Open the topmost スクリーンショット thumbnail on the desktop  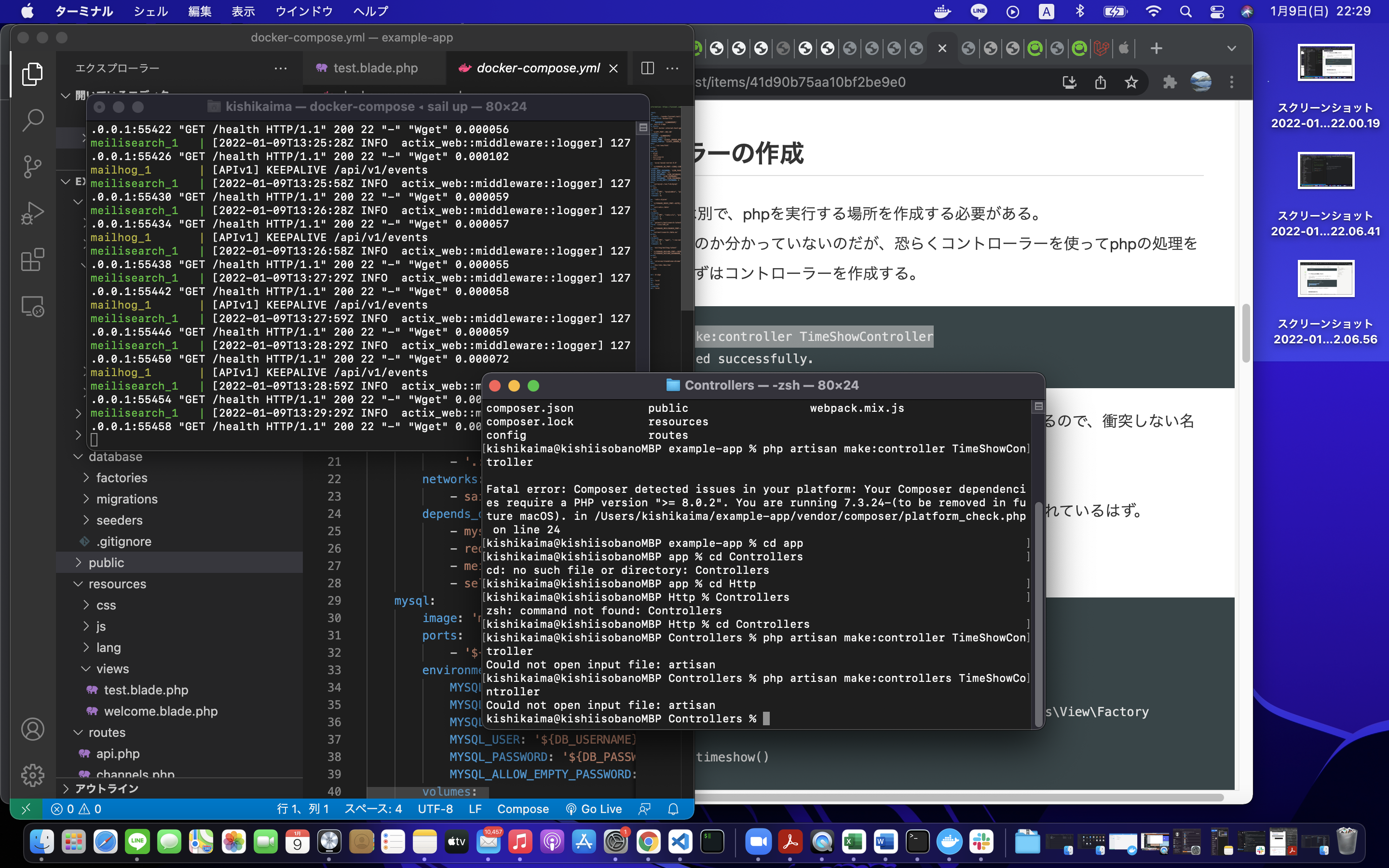(x=1326, y=63)
